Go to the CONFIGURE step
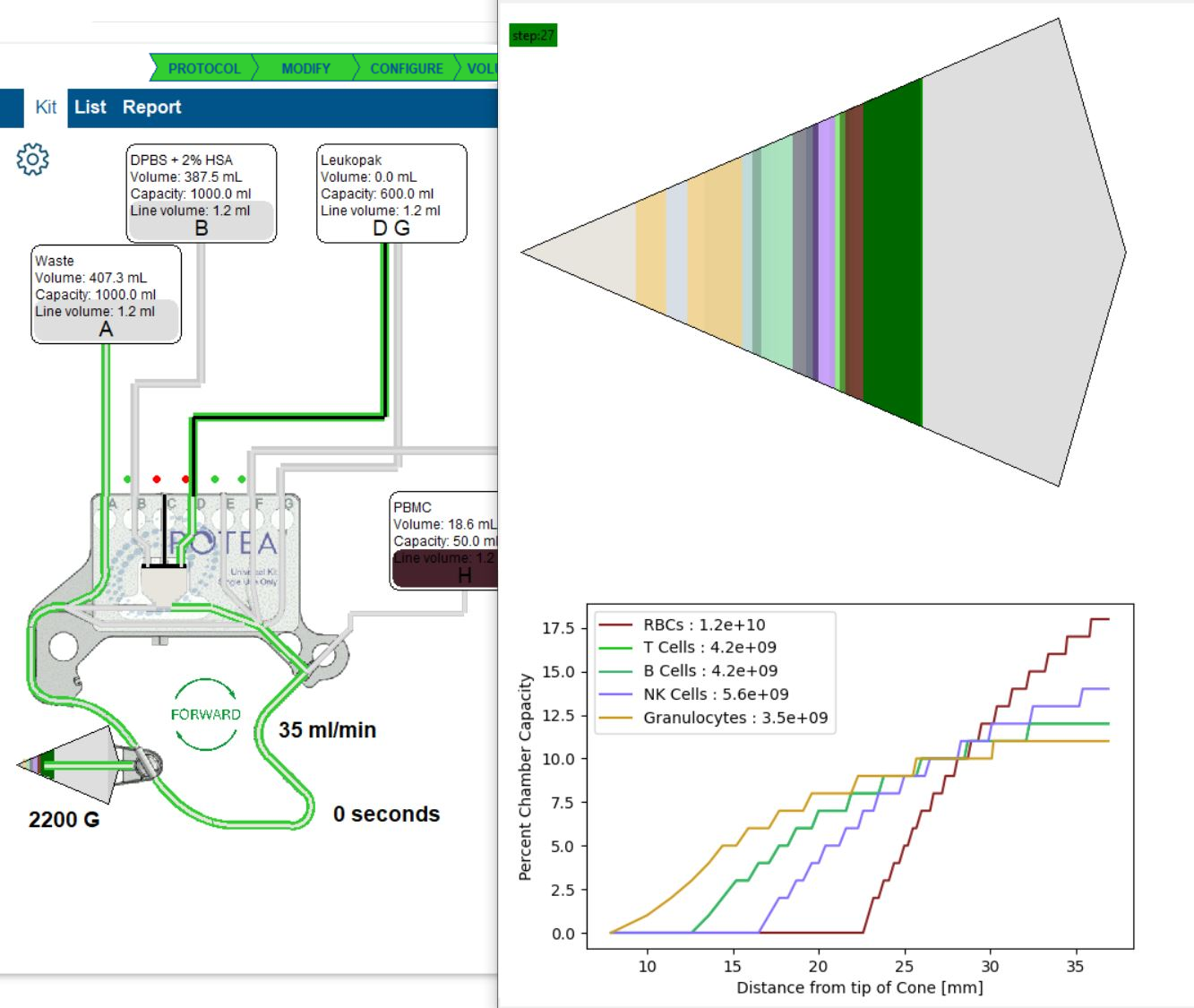The height and width of the screenshot is (1008, 1194). pyautogui.click(x=407, y=68)
